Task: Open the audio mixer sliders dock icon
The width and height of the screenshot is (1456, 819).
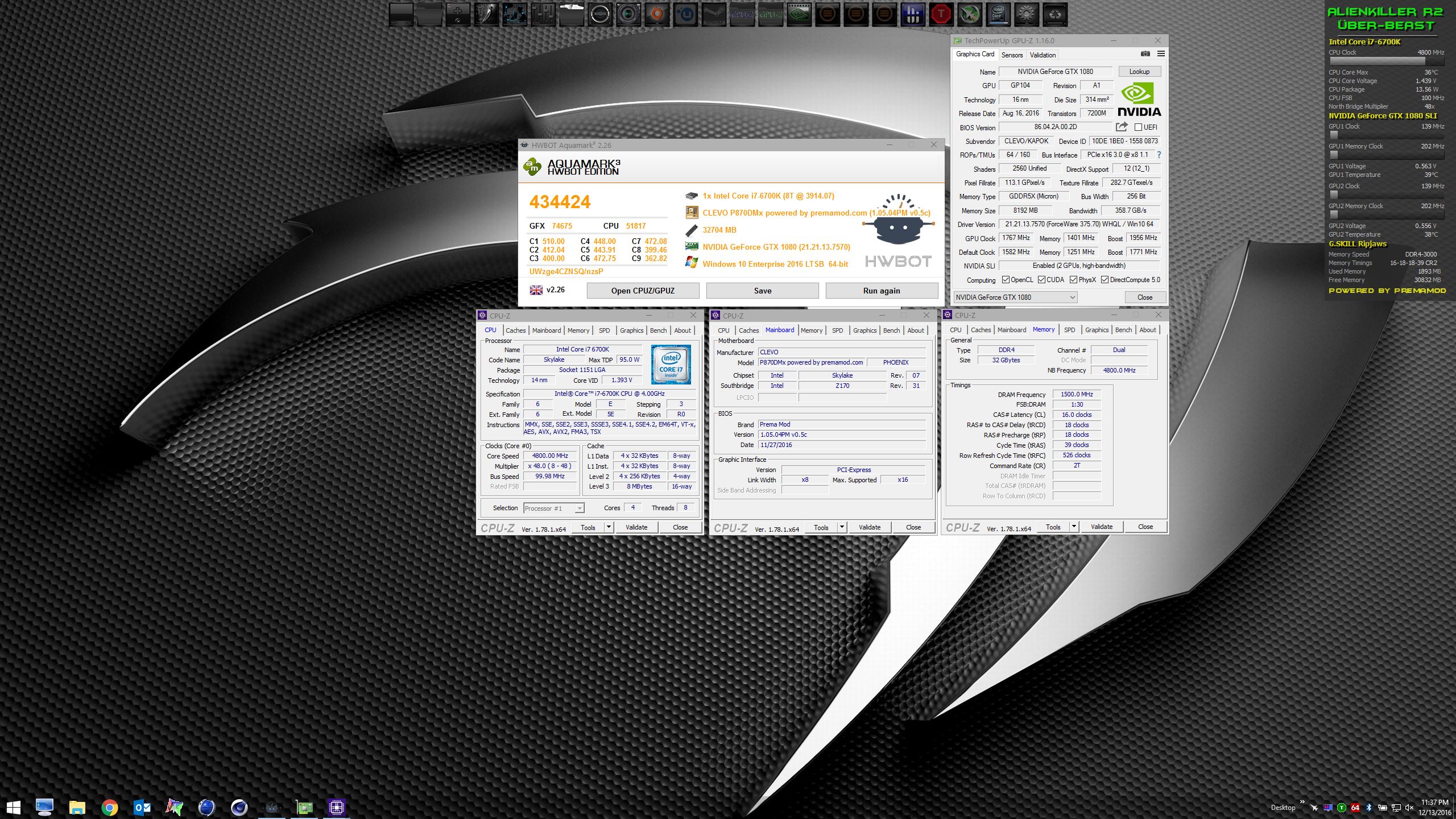Action: tap(543, 15)
